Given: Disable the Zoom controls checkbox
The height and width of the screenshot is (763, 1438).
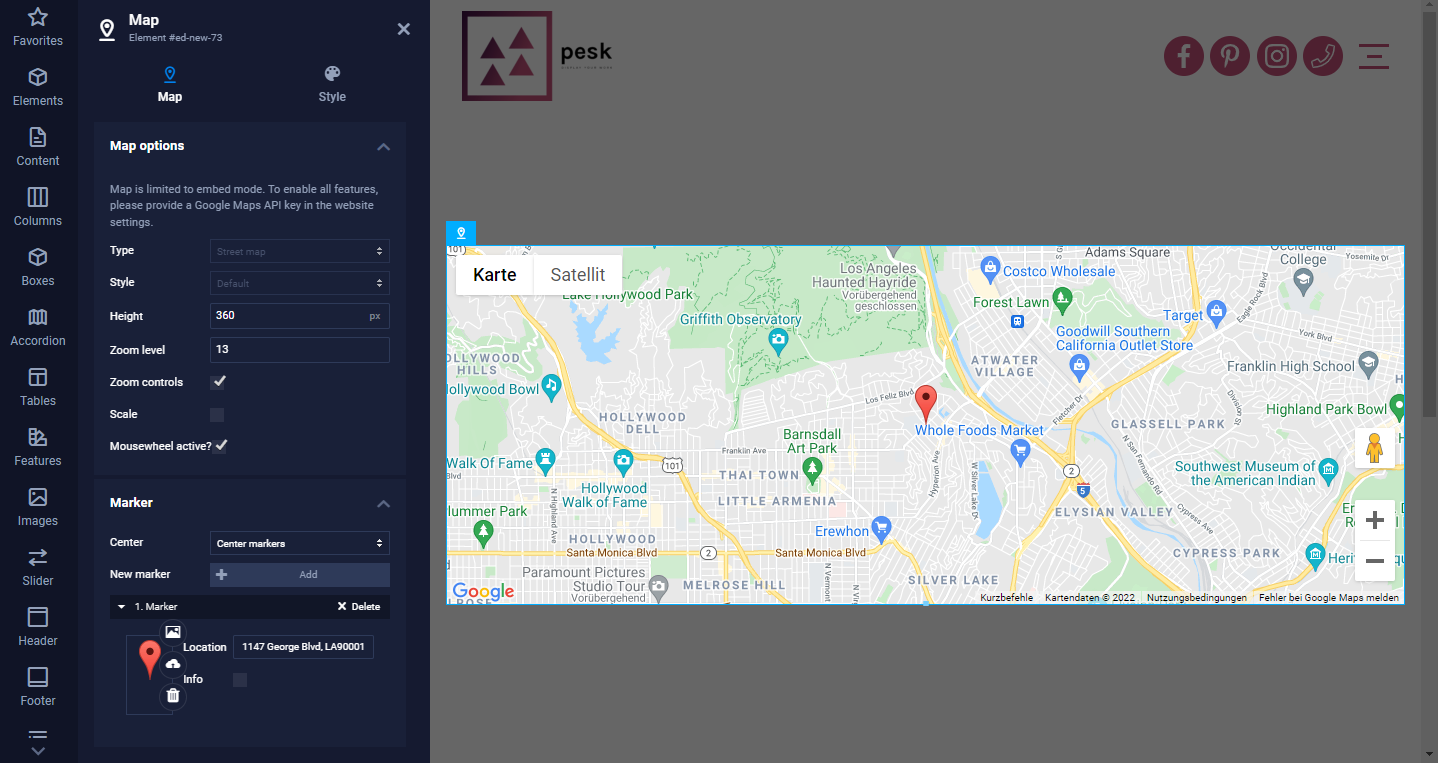Looking at the screenshot, I should (219, 382).
